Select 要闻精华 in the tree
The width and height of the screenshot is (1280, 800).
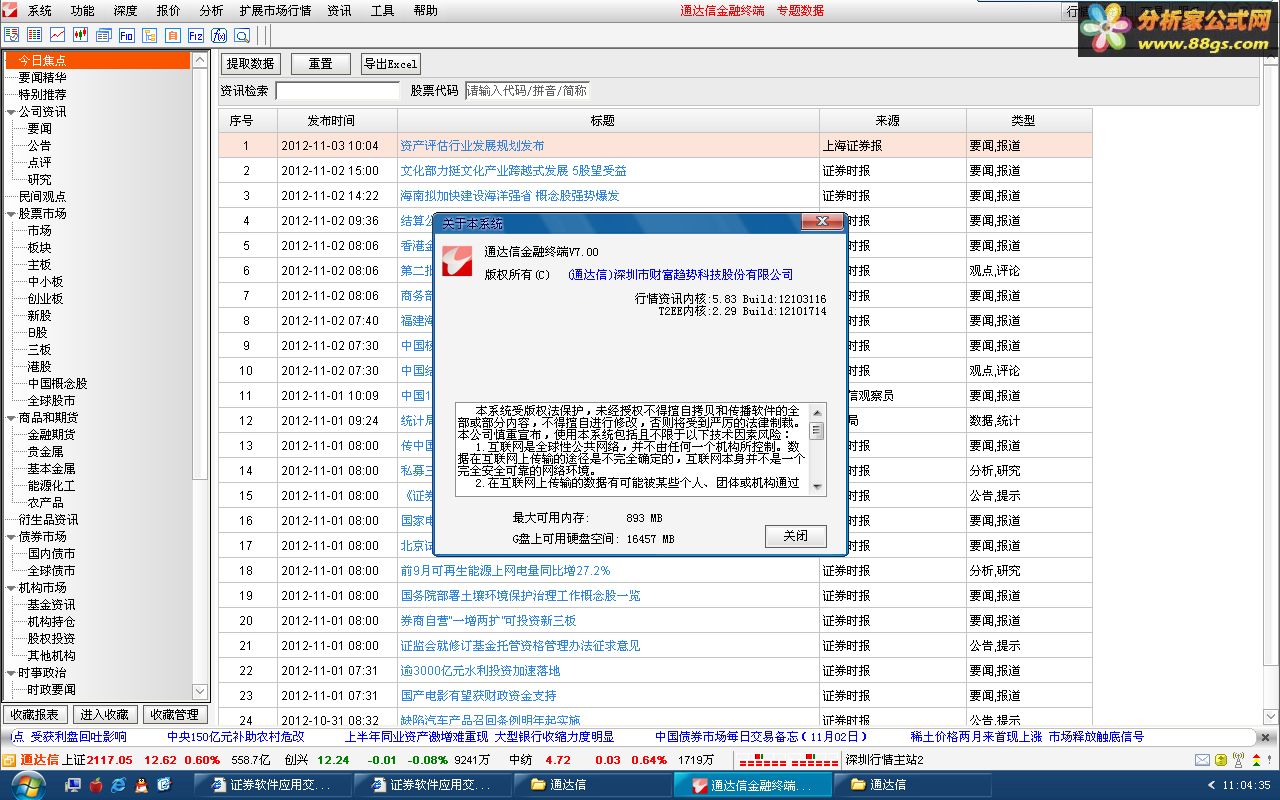click(42, 78)
